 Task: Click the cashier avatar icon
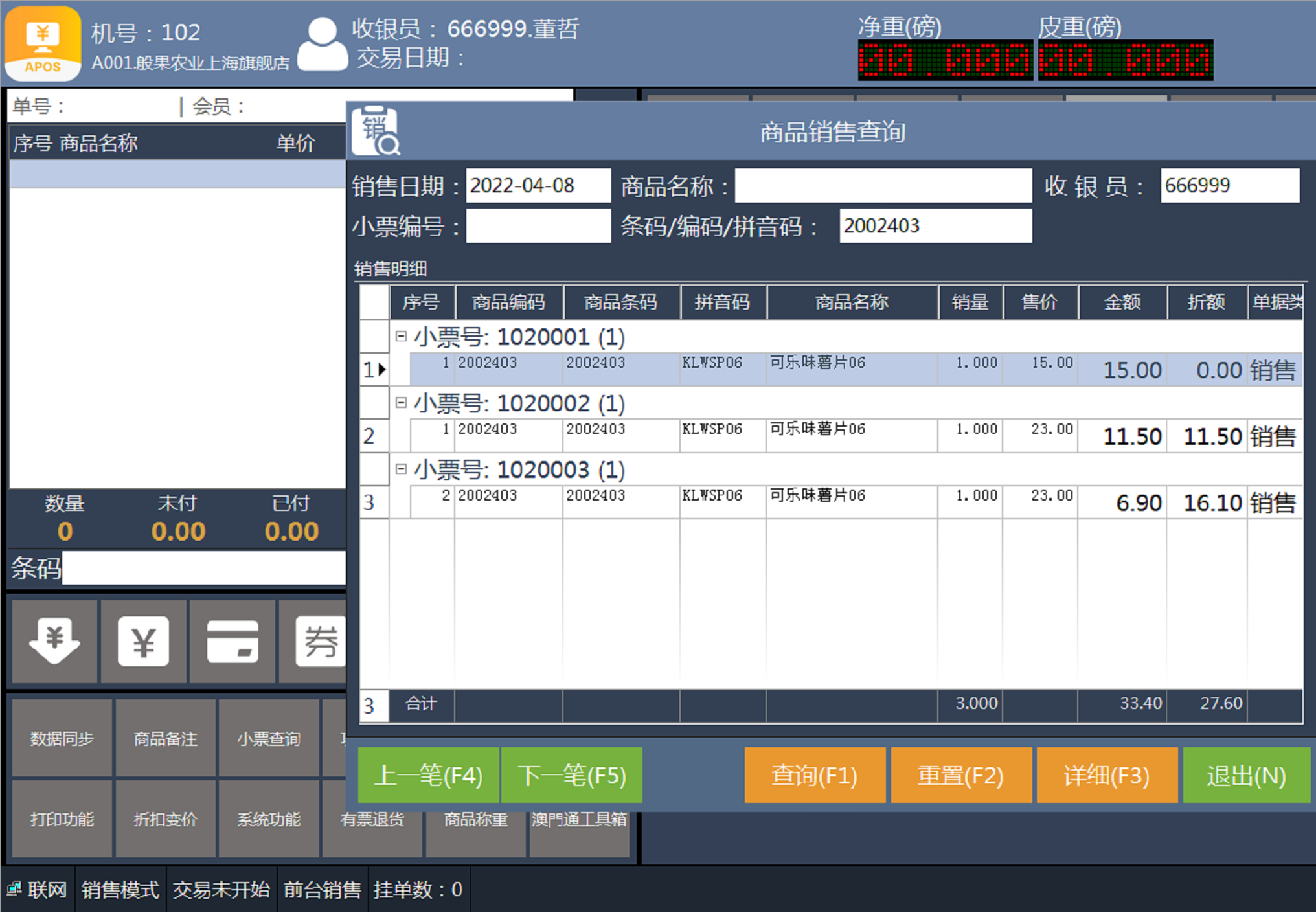click(322, 44)
